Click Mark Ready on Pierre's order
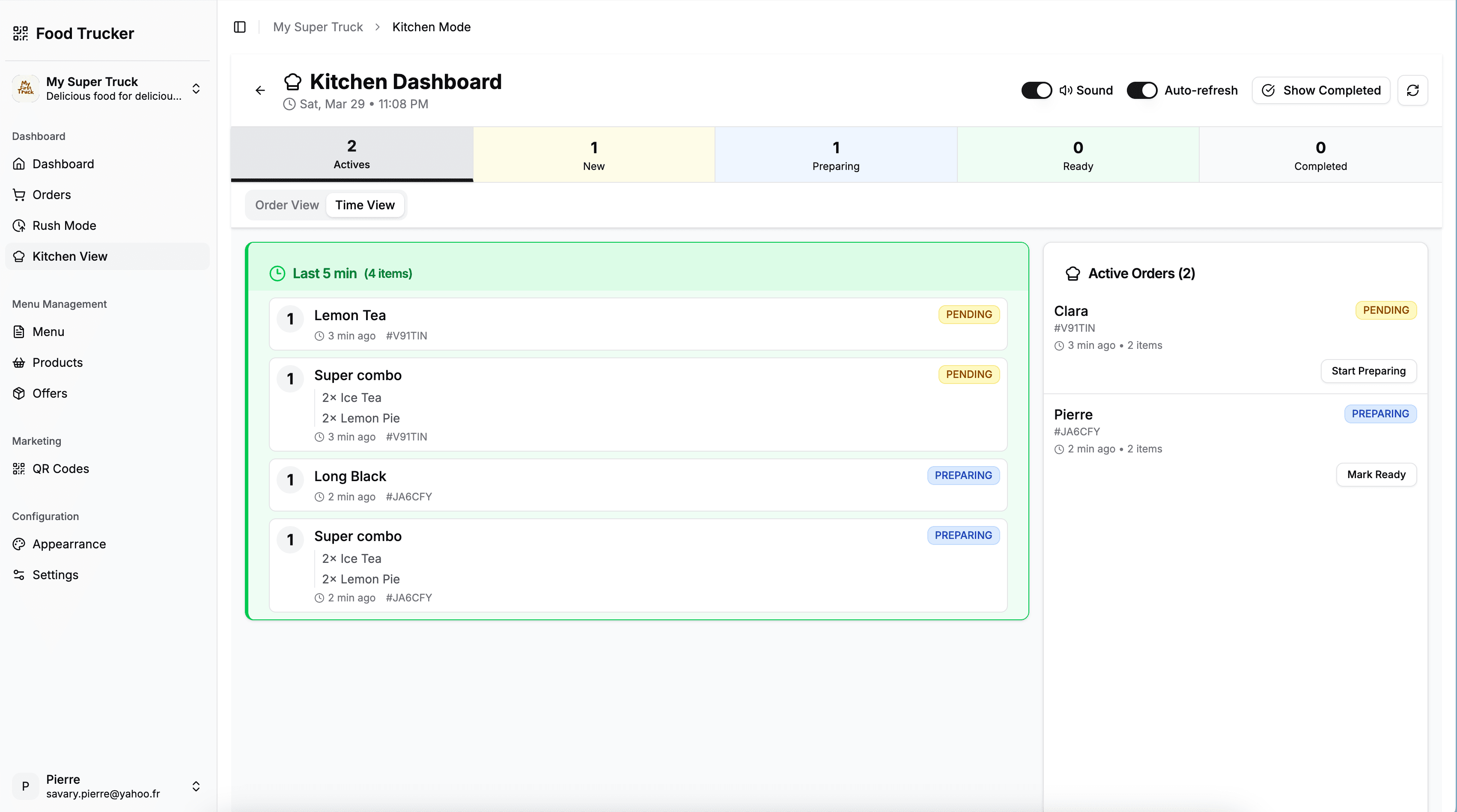This screenshot has height=812, width=1457. (1376, 474)
